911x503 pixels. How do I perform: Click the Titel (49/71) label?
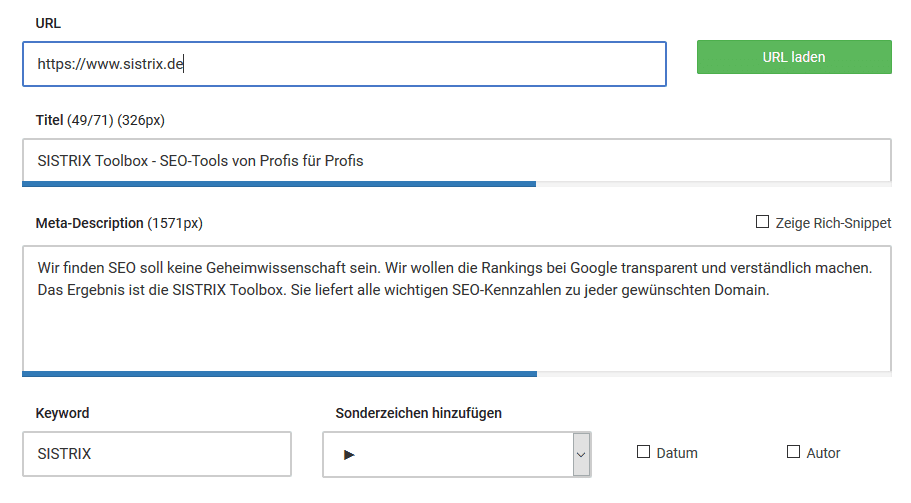point(100,120)
